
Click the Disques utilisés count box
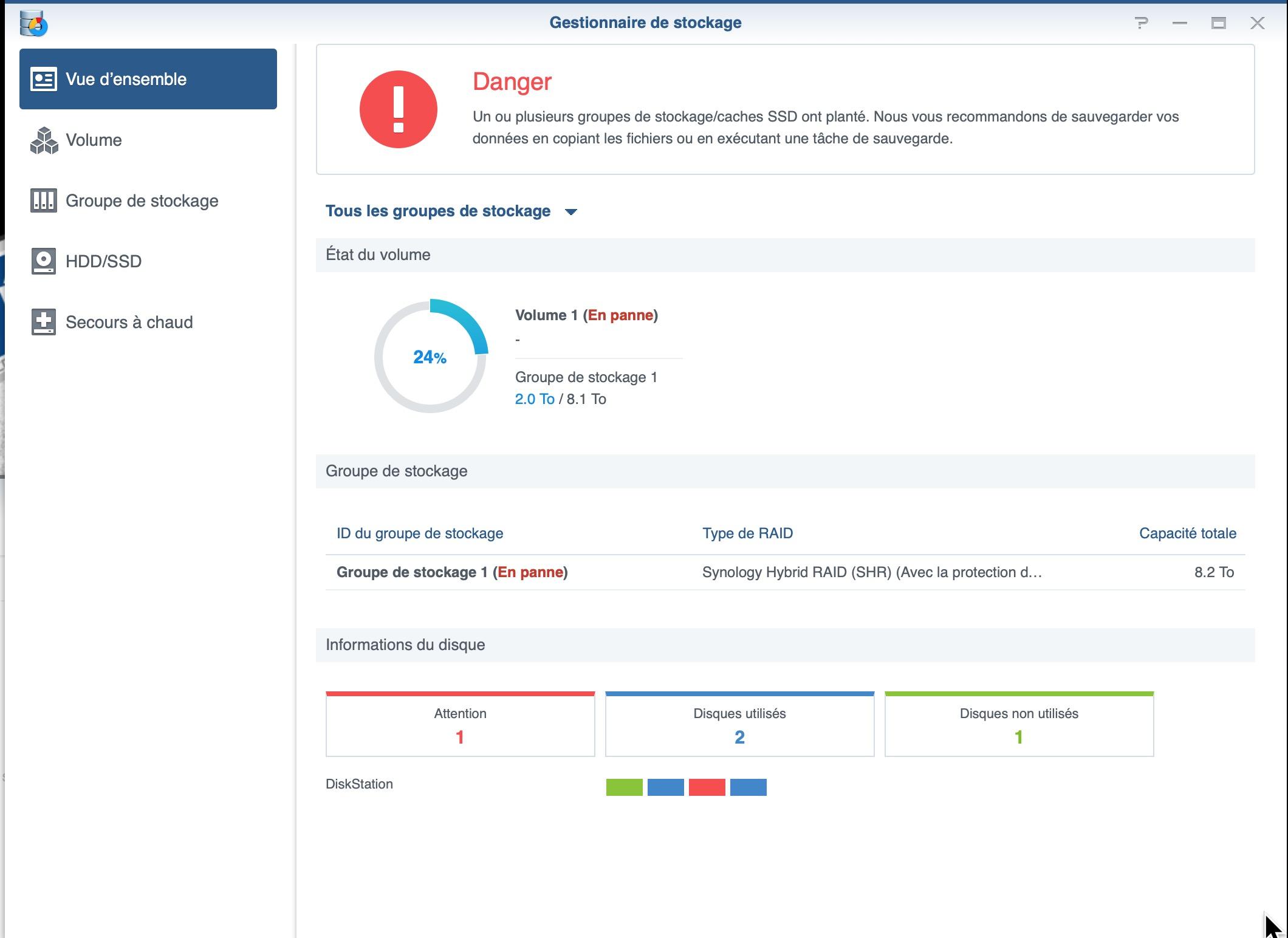[x=739, y=724]
